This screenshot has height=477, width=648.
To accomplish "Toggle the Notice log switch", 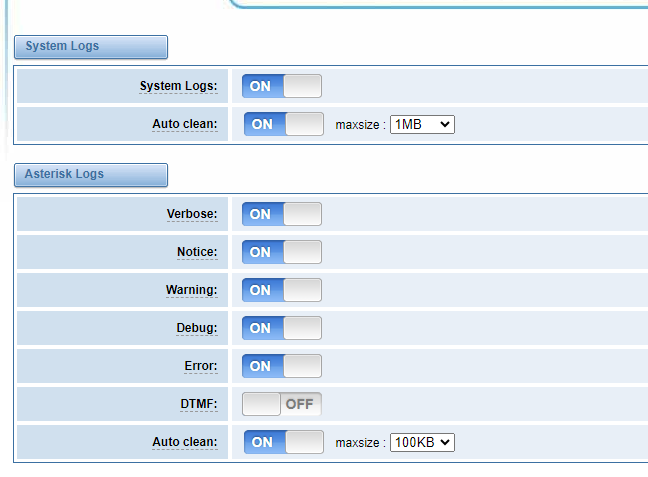I will (x=282, y=252).
